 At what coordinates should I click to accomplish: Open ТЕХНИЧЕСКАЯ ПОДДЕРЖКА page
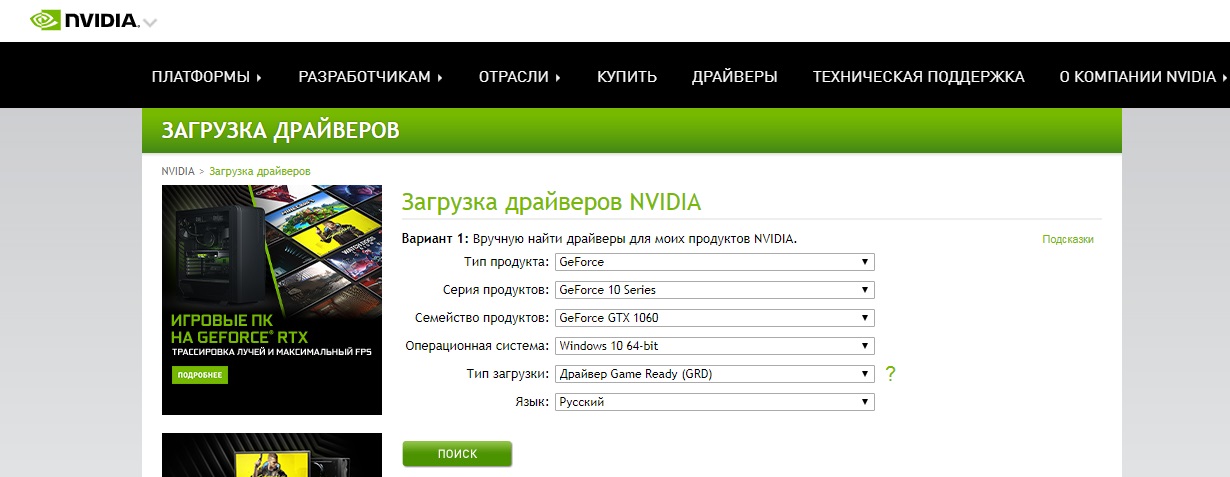919,77
